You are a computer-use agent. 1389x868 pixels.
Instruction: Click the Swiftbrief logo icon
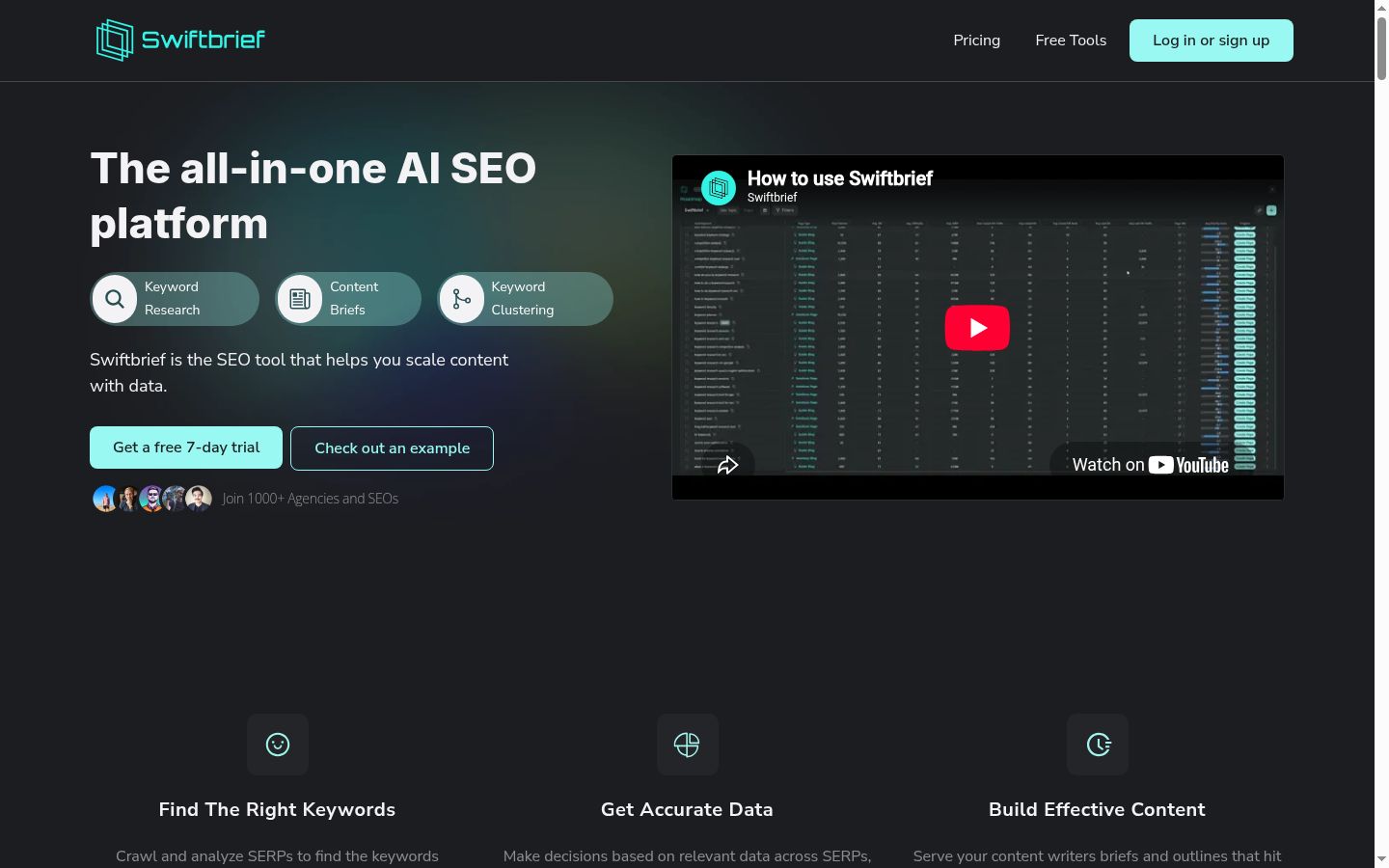[115, 41]
